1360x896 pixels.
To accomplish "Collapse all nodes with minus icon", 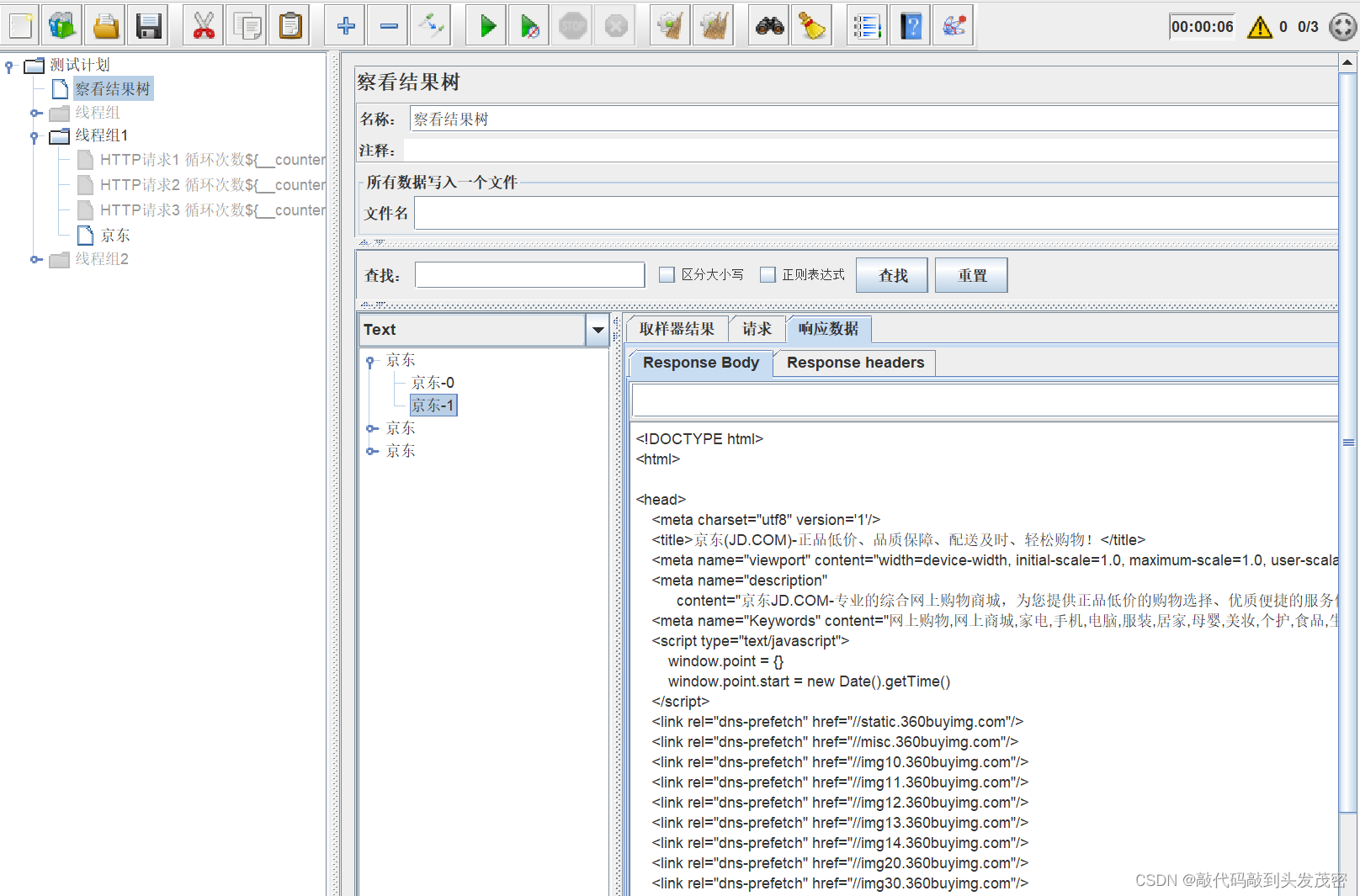I will [x=388, y=26].
